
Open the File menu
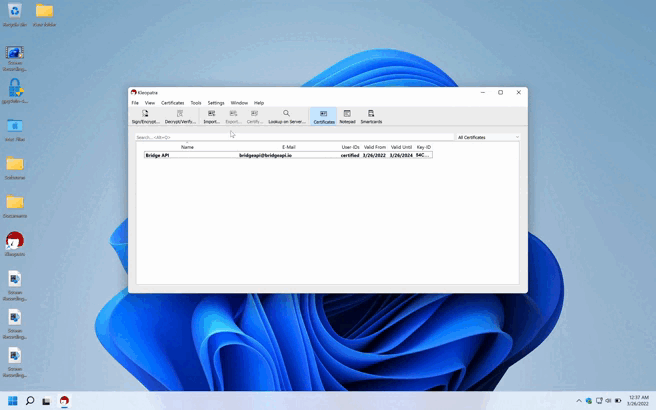coord(135,103)
